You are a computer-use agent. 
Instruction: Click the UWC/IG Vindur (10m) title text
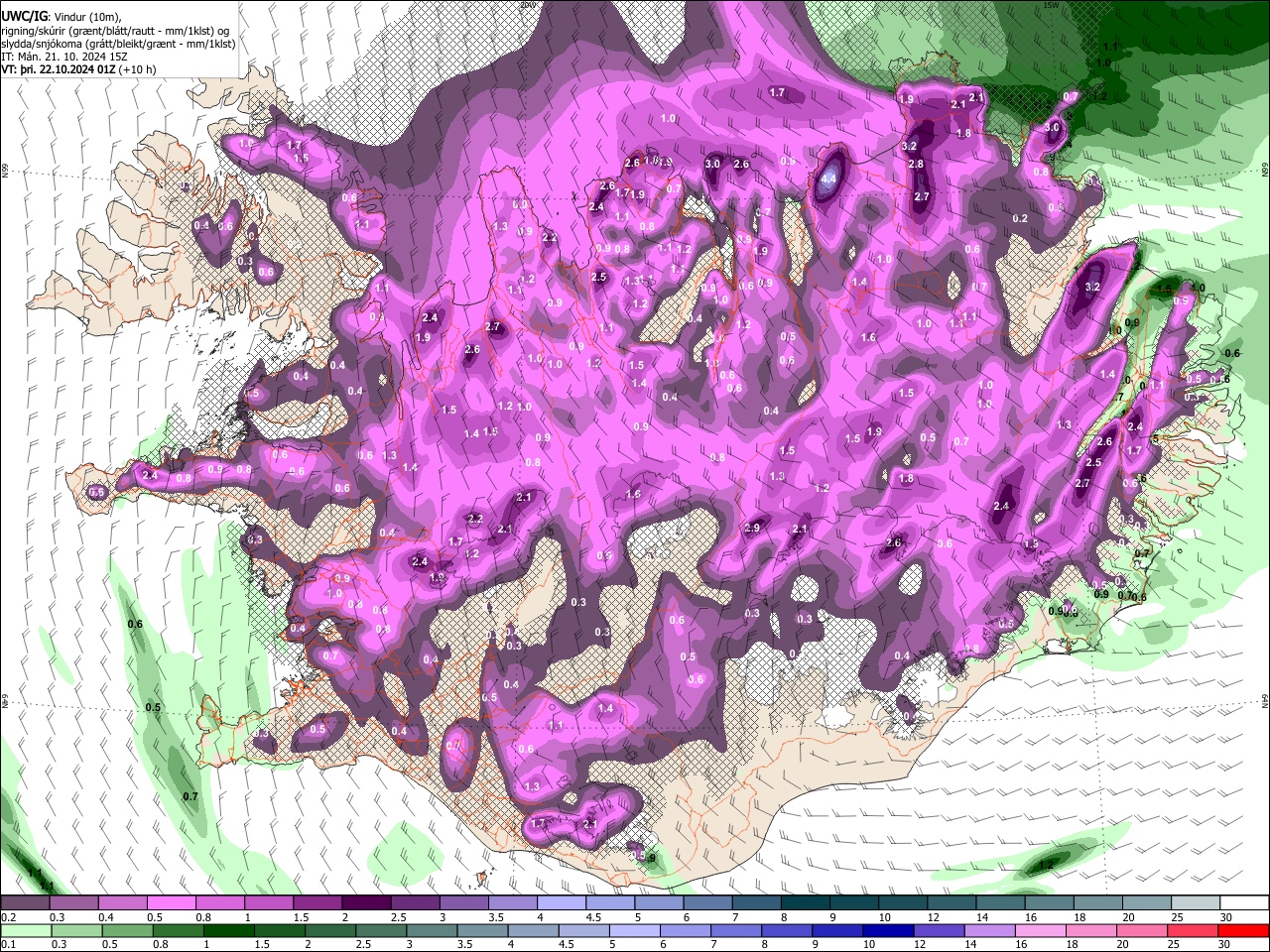pos(61,16)
